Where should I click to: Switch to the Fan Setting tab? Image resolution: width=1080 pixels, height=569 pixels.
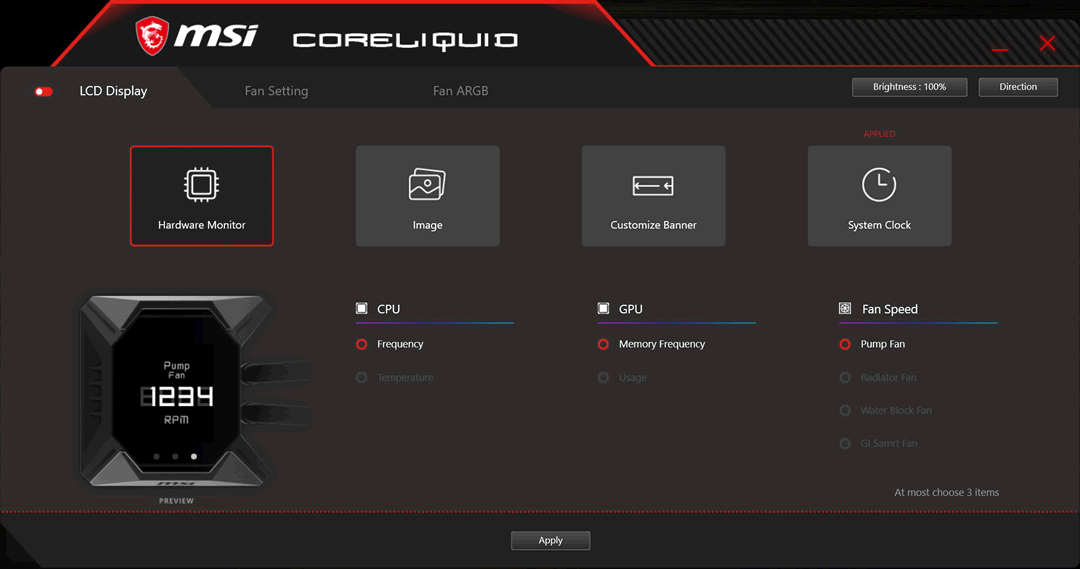[276, 91]
